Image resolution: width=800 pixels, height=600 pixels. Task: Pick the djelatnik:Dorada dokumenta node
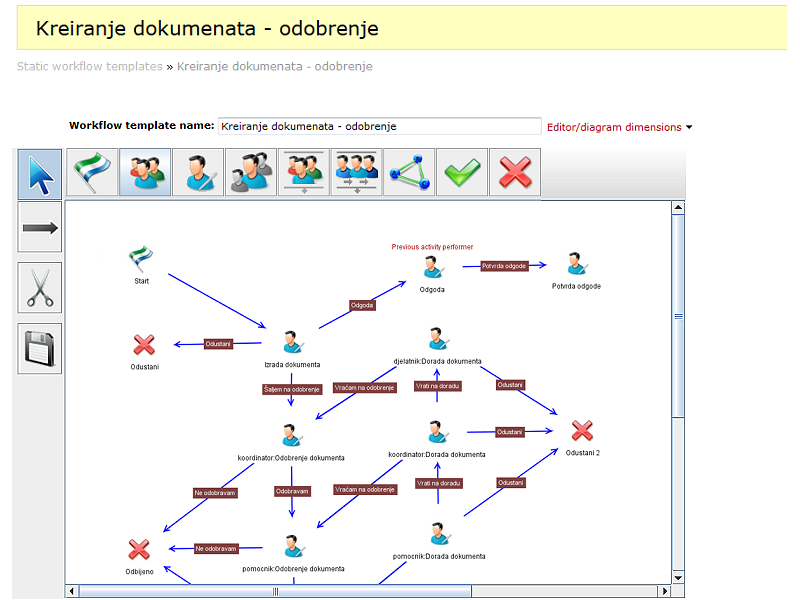coord(438,339)
